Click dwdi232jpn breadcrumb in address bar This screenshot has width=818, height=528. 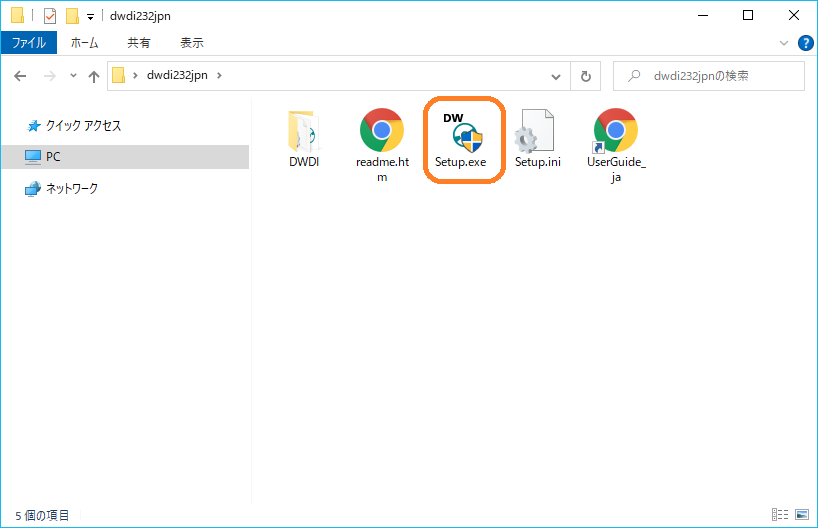[x=177, y=76]
